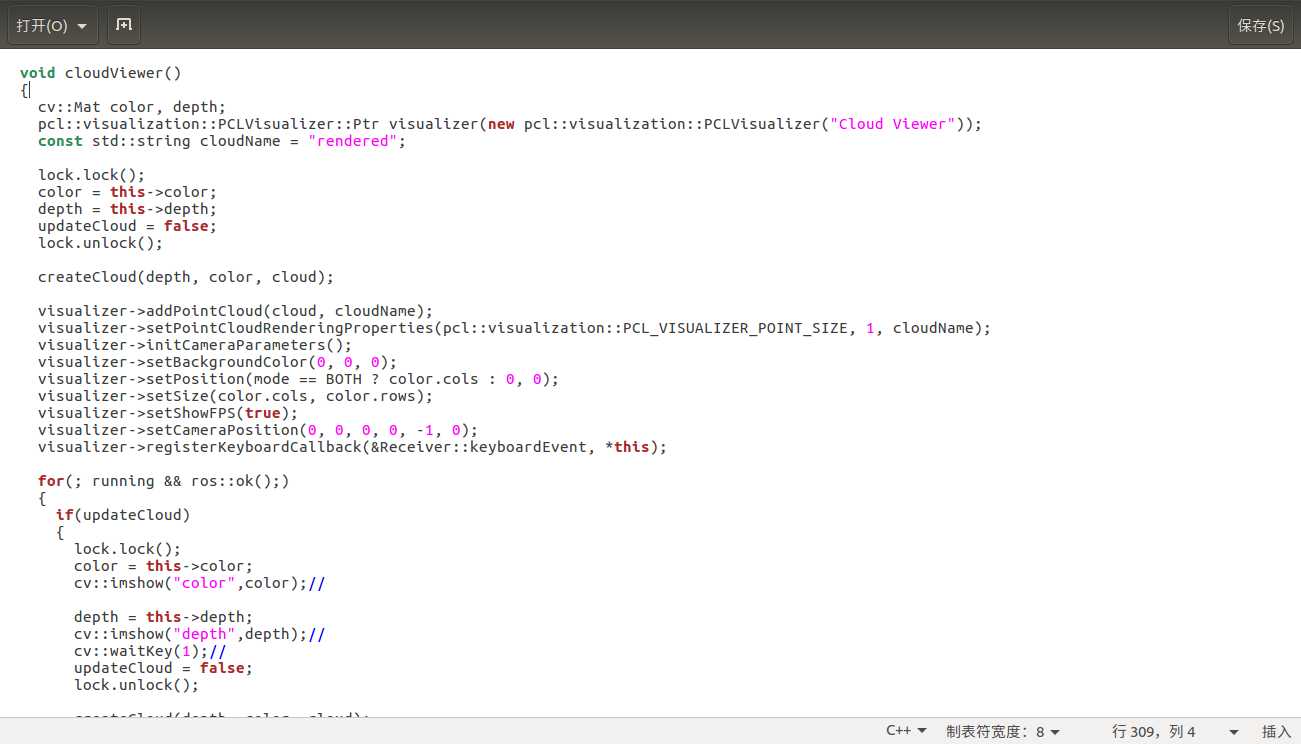Click the first 'lock.unlock();' line
The image size is (1301, 744).
click(100, 243)
